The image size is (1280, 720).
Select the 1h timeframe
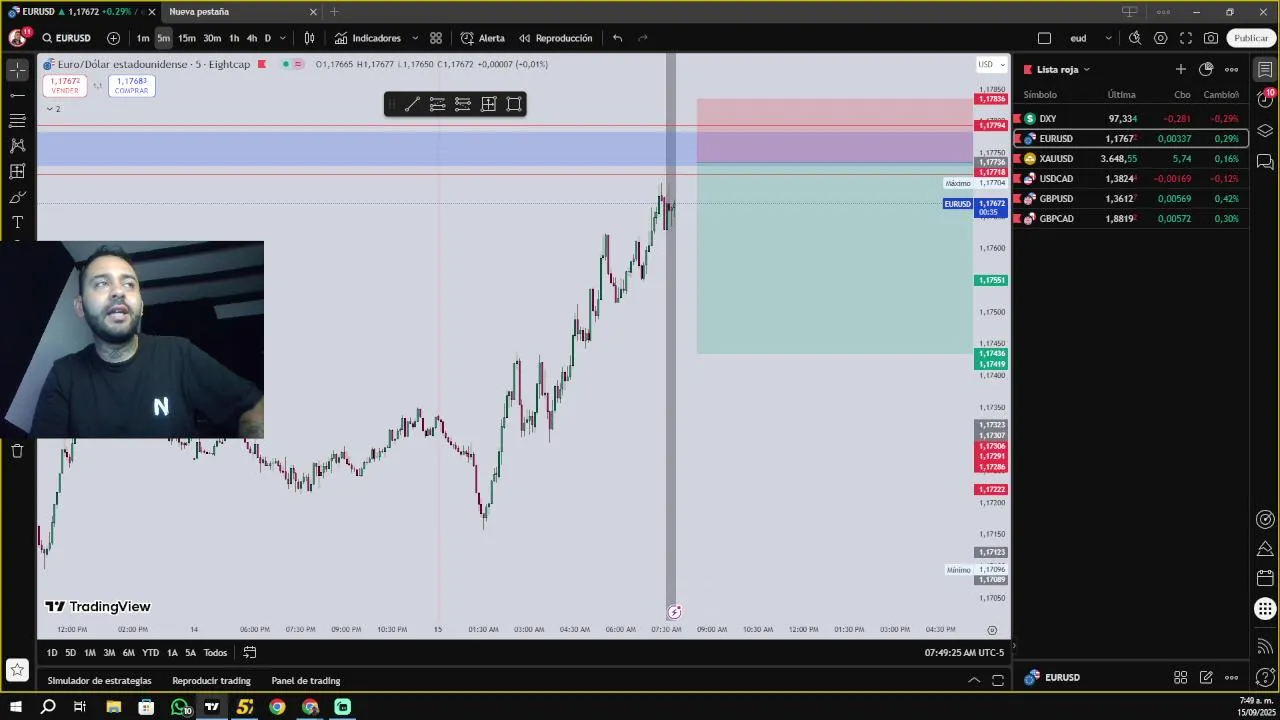coord(234,38)
